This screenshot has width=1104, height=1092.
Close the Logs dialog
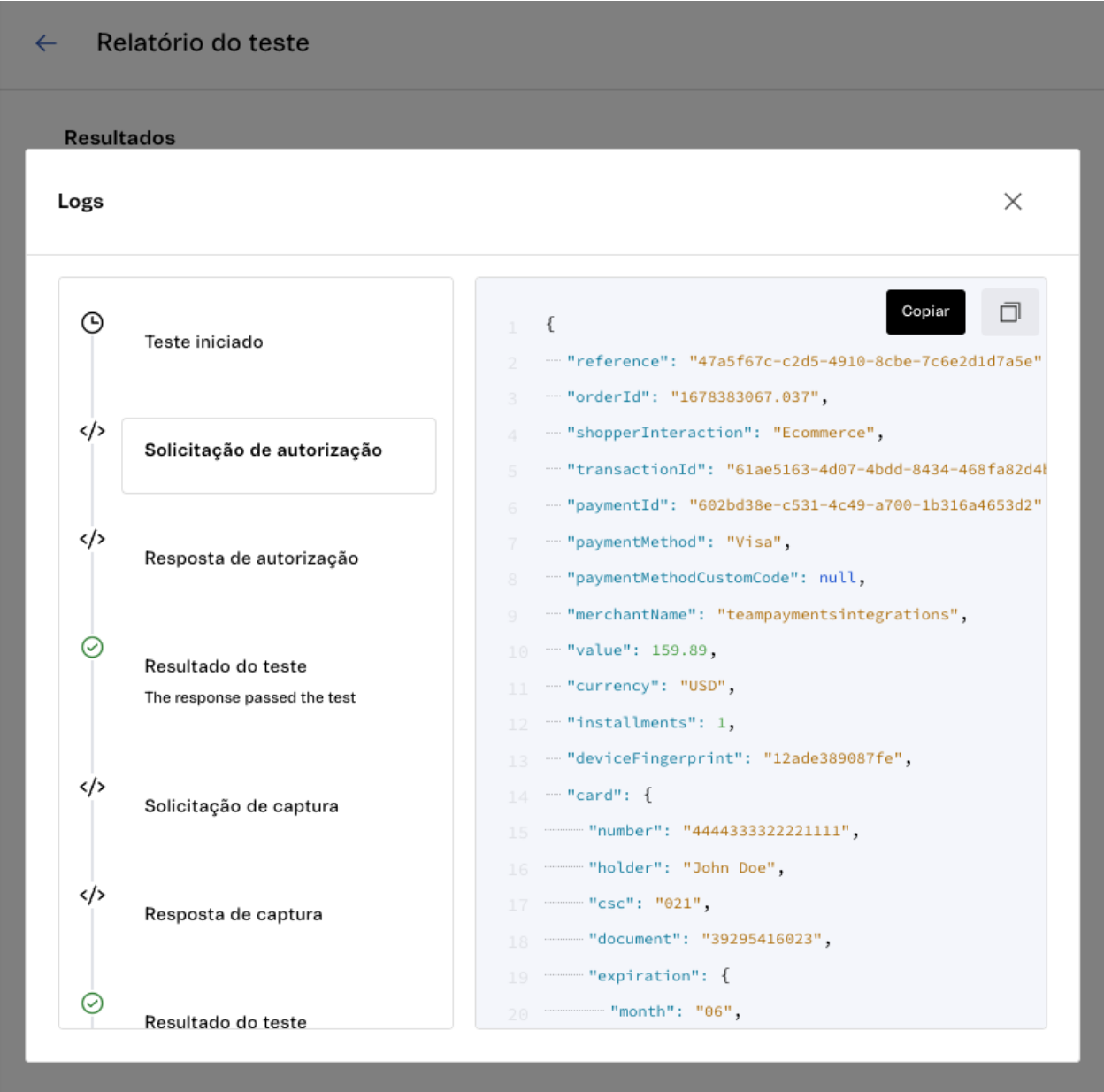click(1015, 202)
